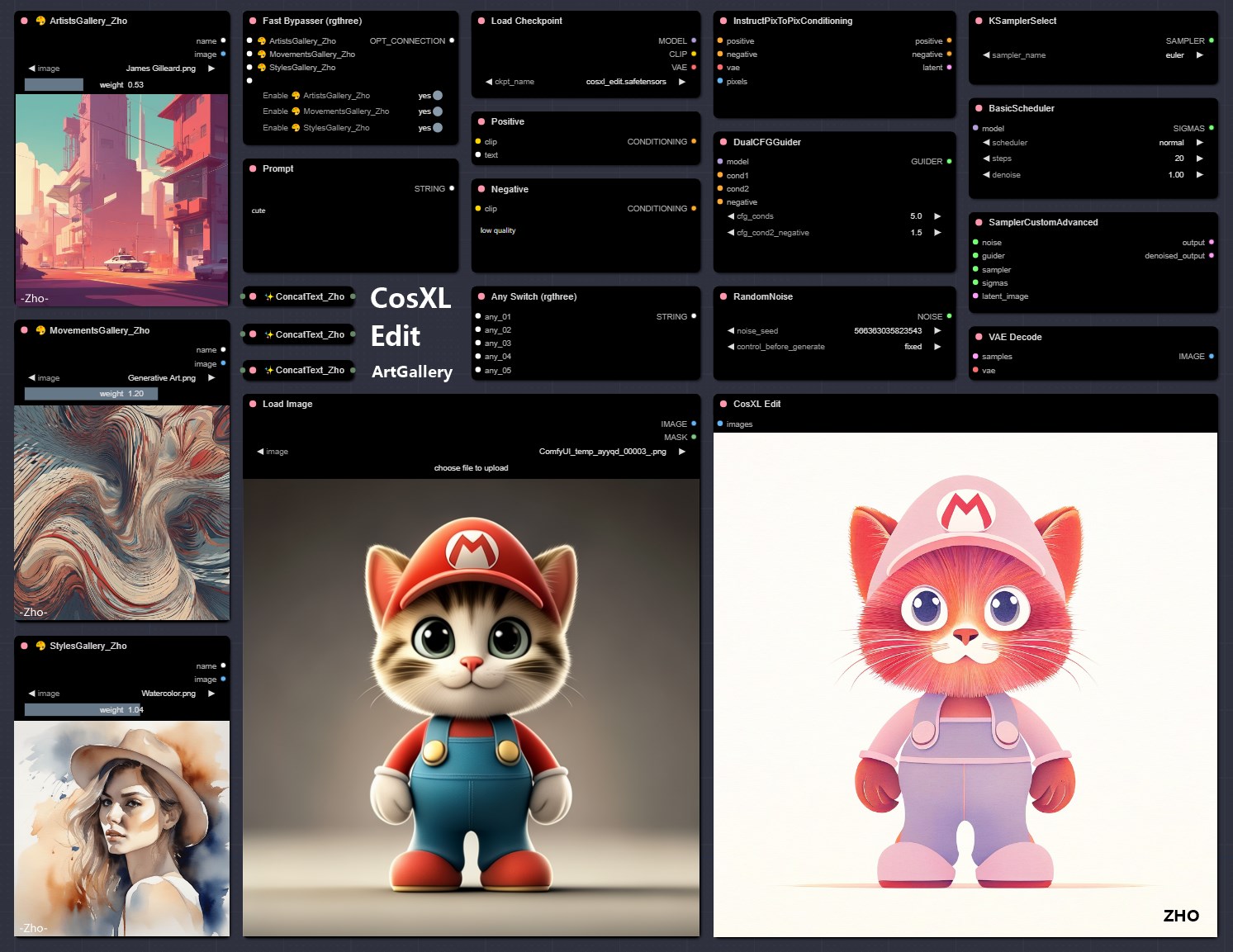Image resolution: width=1233 pixels, height=952 pixels.
Task: Click the ArtistsGallery_Zho node palette icon
Action: point(40,21)
